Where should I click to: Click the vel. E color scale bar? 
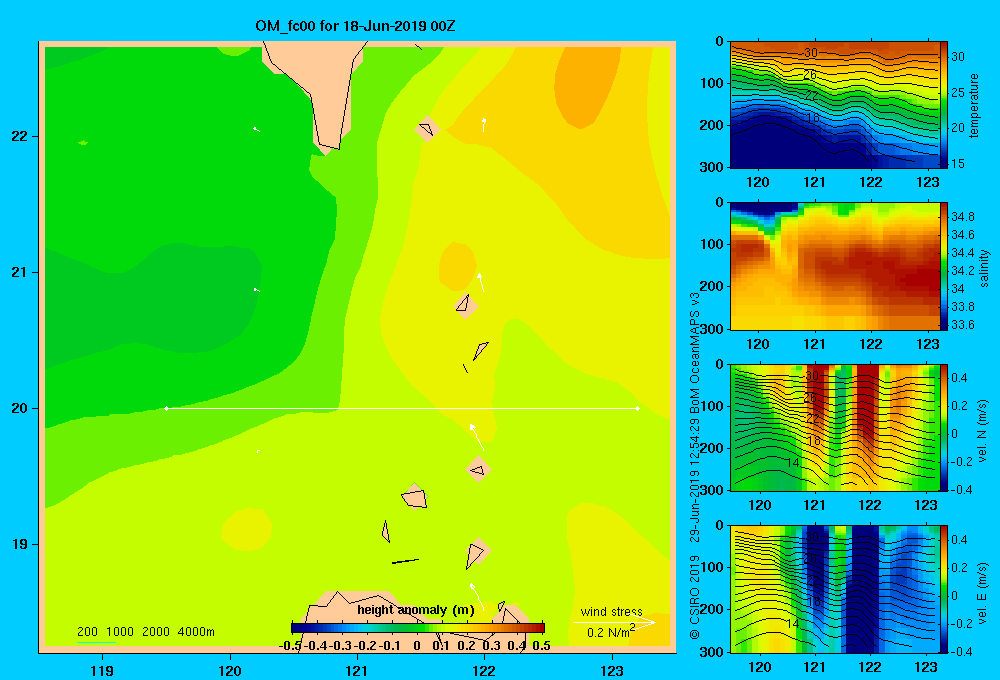[x=944, y=589]
